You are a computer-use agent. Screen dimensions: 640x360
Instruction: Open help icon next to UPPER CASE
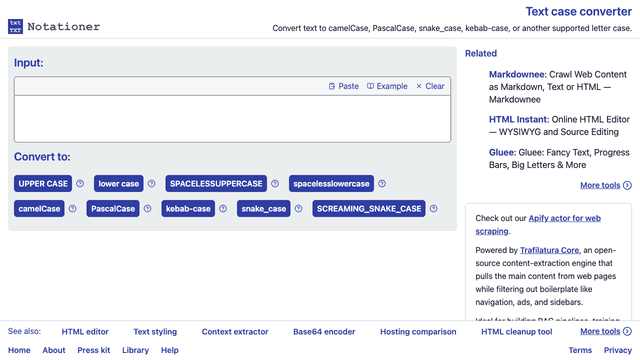(x=80, y=184)
